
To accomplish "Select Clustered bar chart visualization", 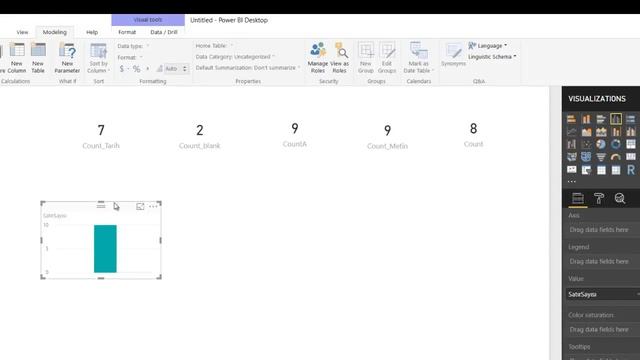I will [601, 119].
